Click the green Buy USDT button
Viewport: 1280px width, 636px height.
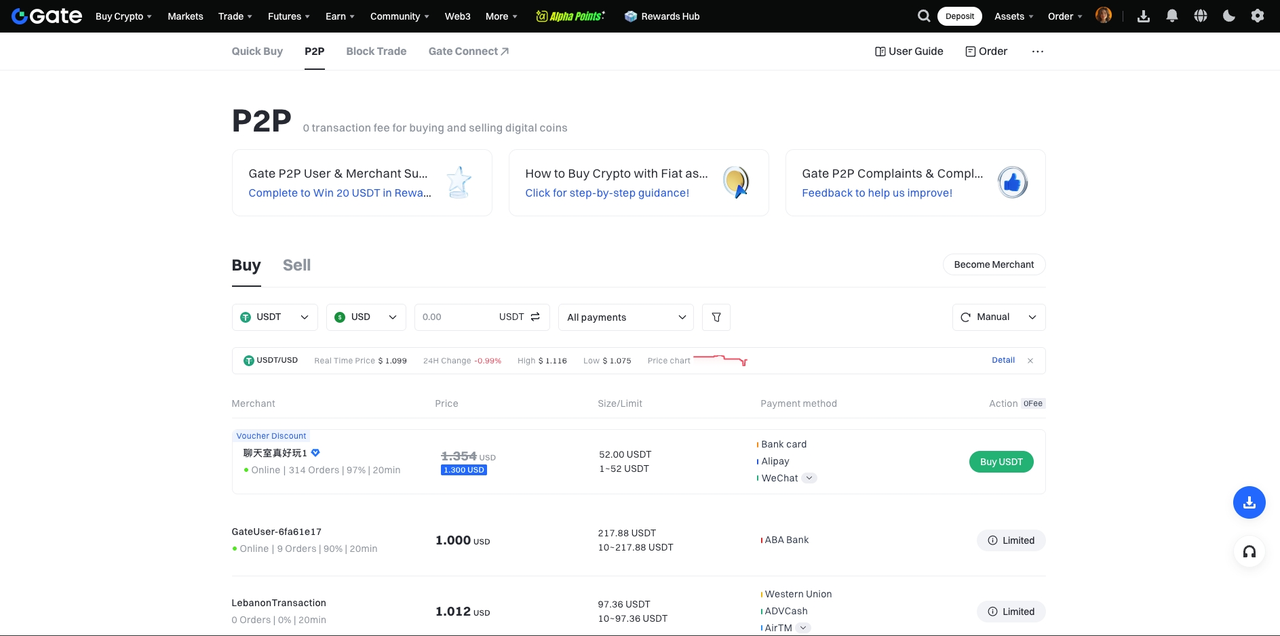point(1001,462)
